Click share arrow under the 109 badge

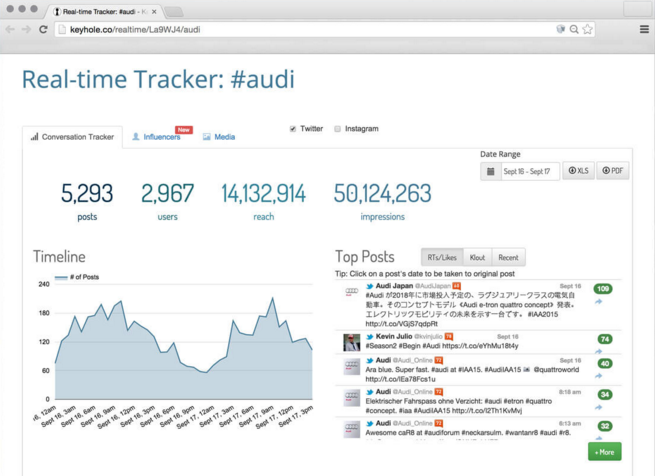tap(599, 302)
